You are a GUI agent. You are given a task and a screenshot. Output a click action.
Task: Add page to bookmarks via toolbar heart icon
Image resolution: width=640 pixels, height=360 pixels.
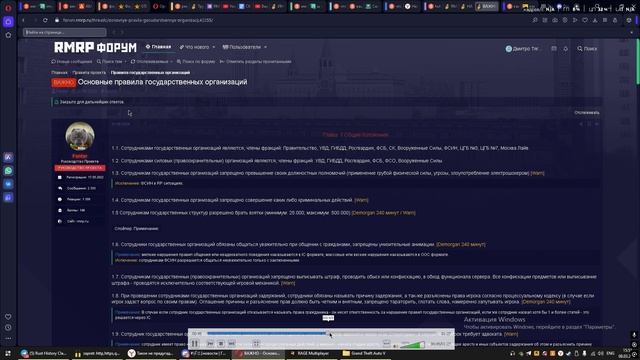[585, 20]
